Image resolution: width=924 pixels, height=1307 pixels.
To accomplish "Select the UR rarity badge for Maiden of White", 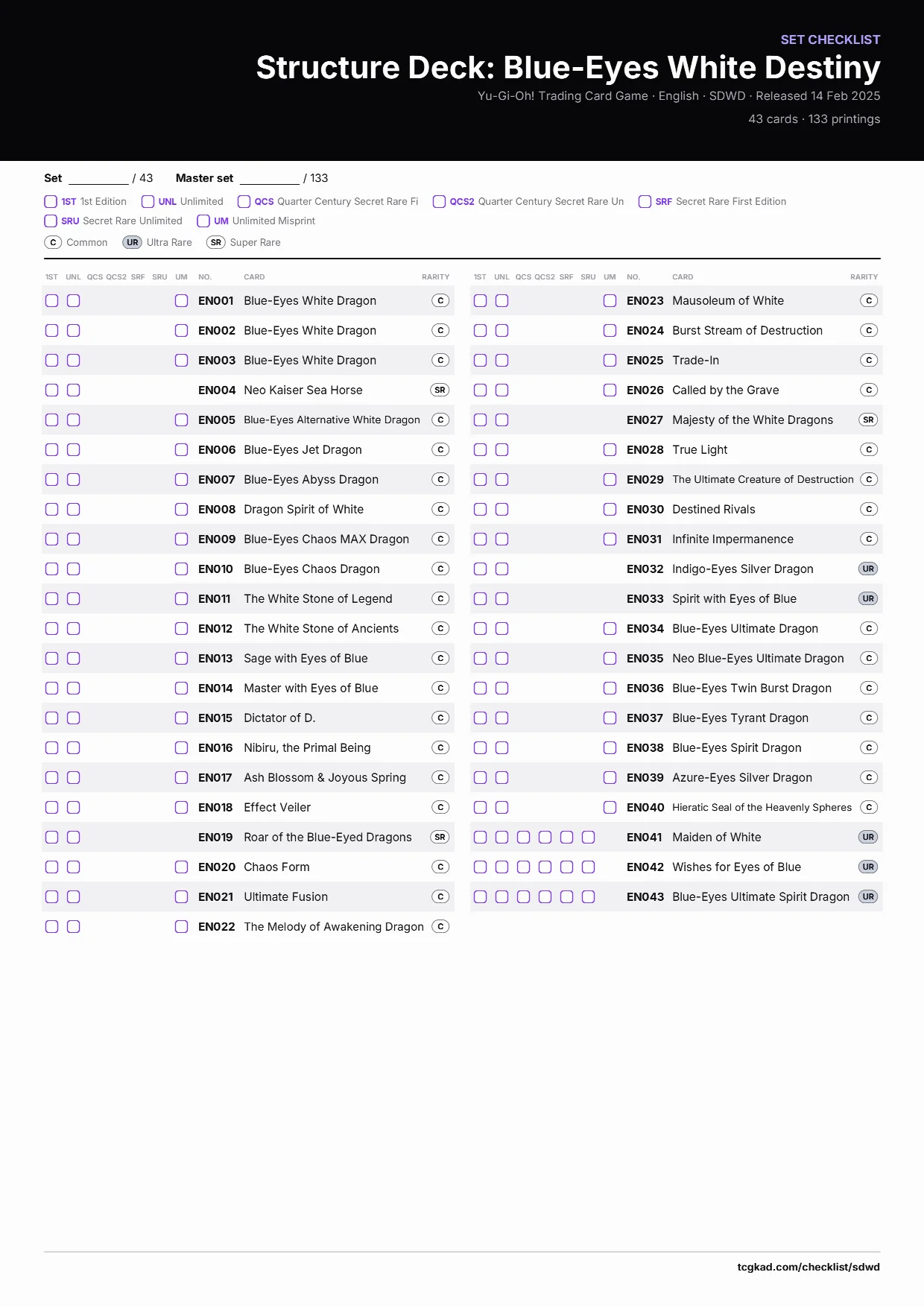I will 868,837.
